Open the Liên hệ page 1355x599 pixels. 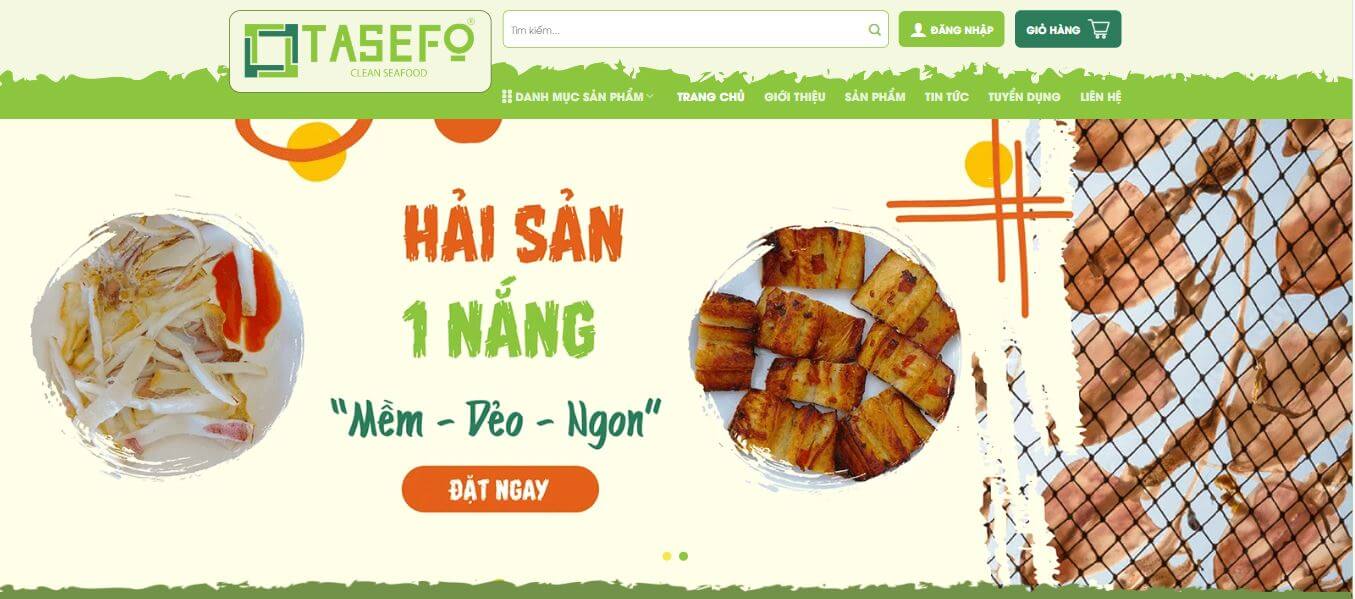pos(1100,97)
